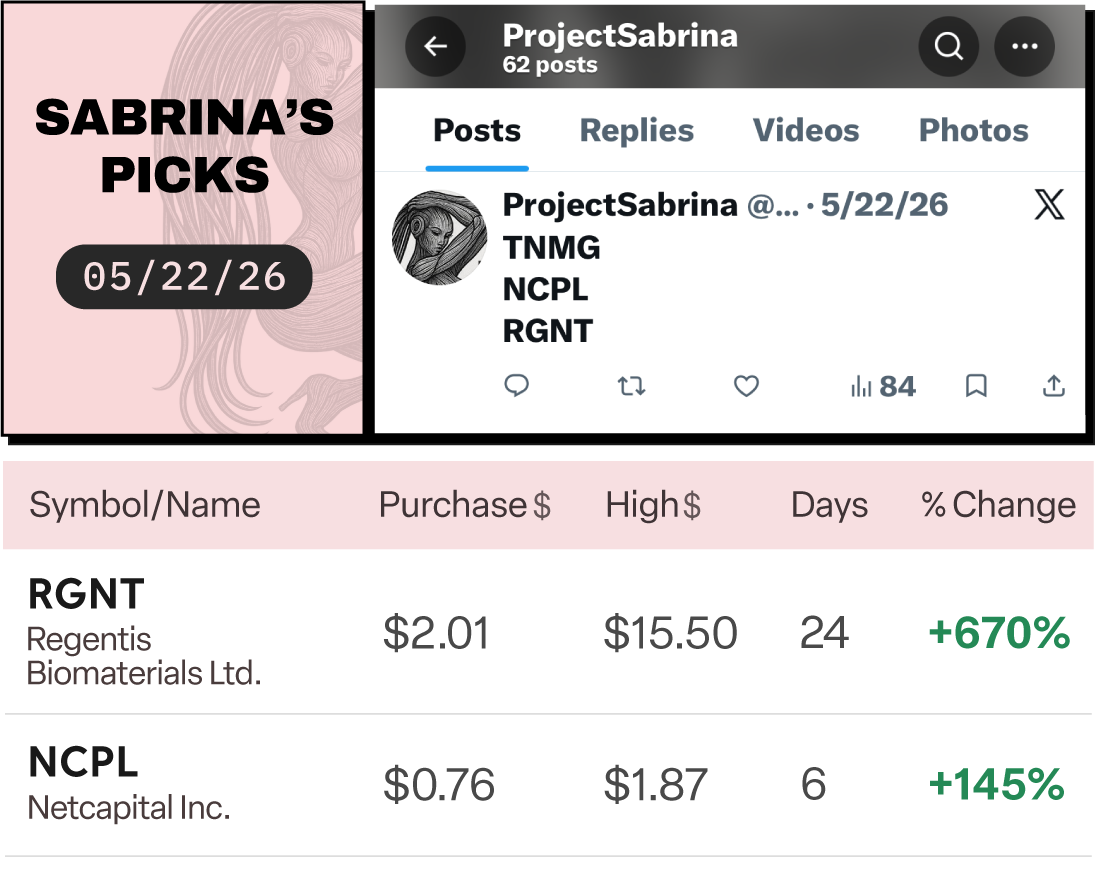Click the X logo on the post
The width and height of the screenshot is (1095, 885).
tap(1049, 205)
